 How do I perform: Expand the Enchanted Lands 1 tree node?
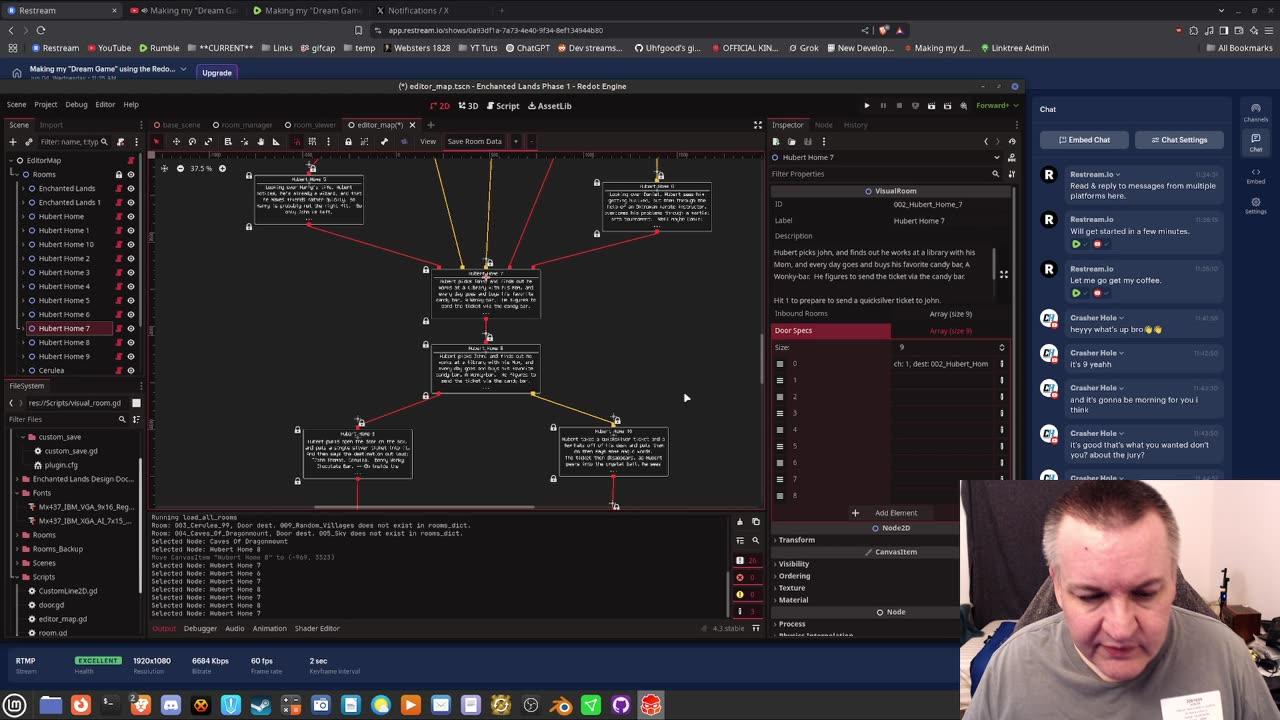point(24,202)
